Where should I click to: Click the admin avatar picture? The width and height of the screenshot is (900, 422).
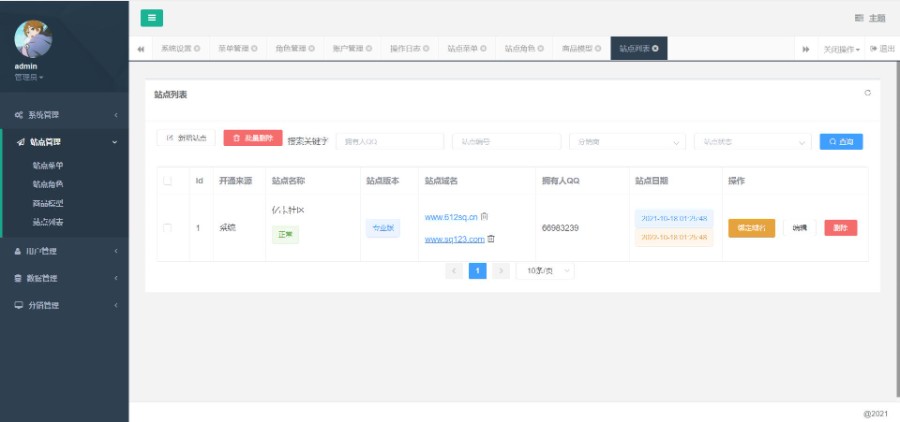point(35,39)
